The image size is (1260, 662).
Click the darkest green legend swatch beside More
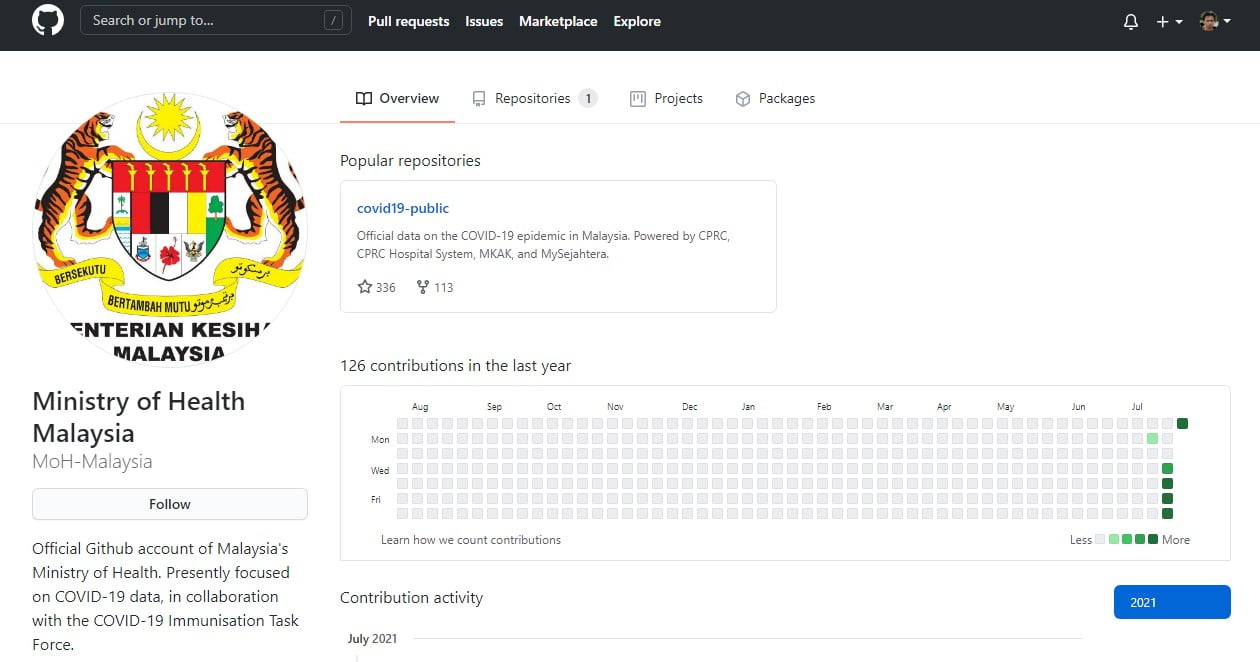click(1153, 539)
